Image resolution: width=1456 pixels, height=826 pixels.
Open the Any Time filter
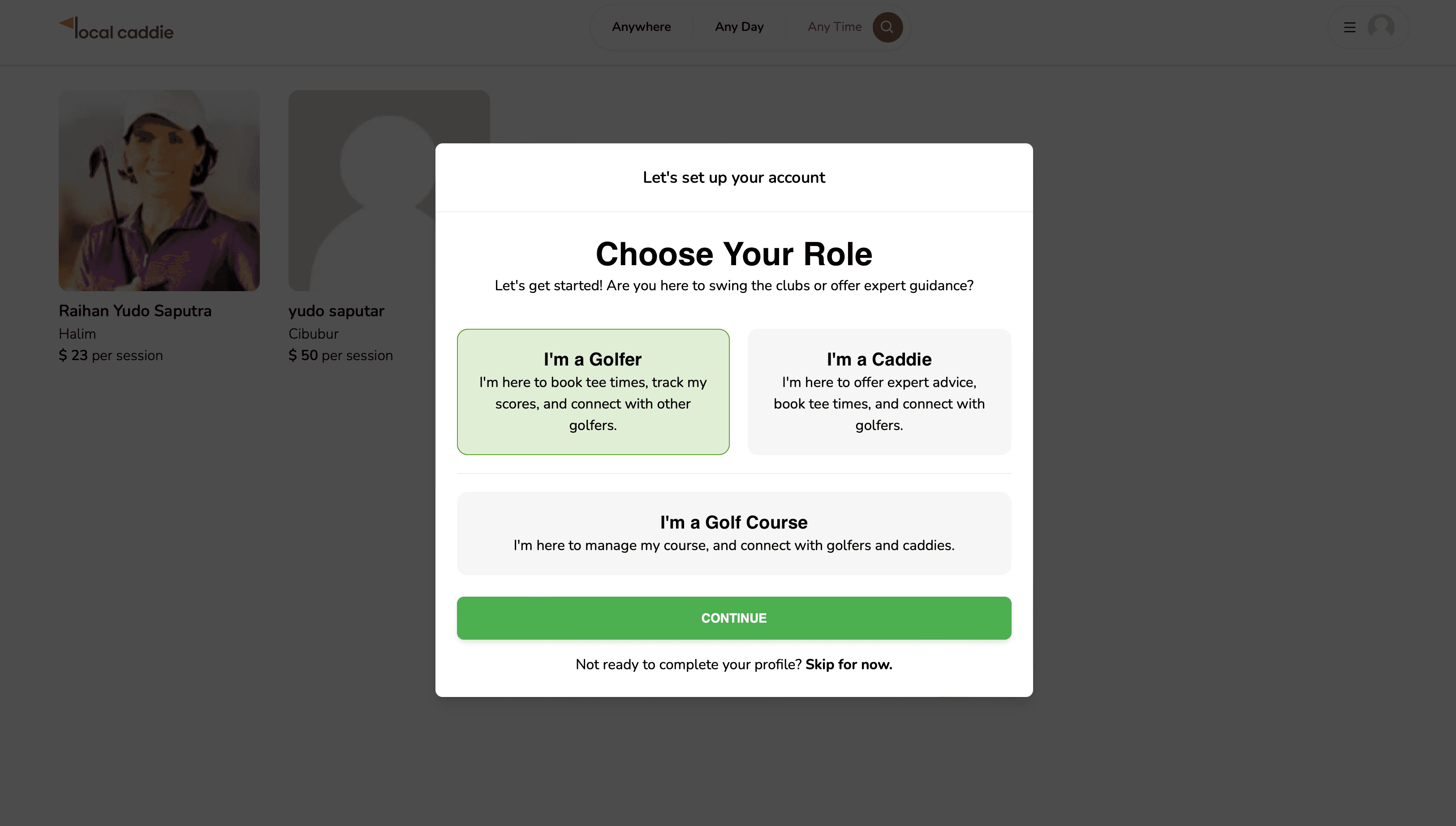pyautogui.click(x=834, y=27)
